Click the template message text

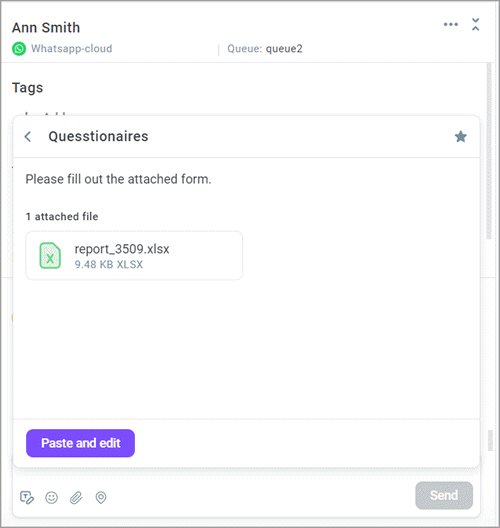(x=119, y=179)
